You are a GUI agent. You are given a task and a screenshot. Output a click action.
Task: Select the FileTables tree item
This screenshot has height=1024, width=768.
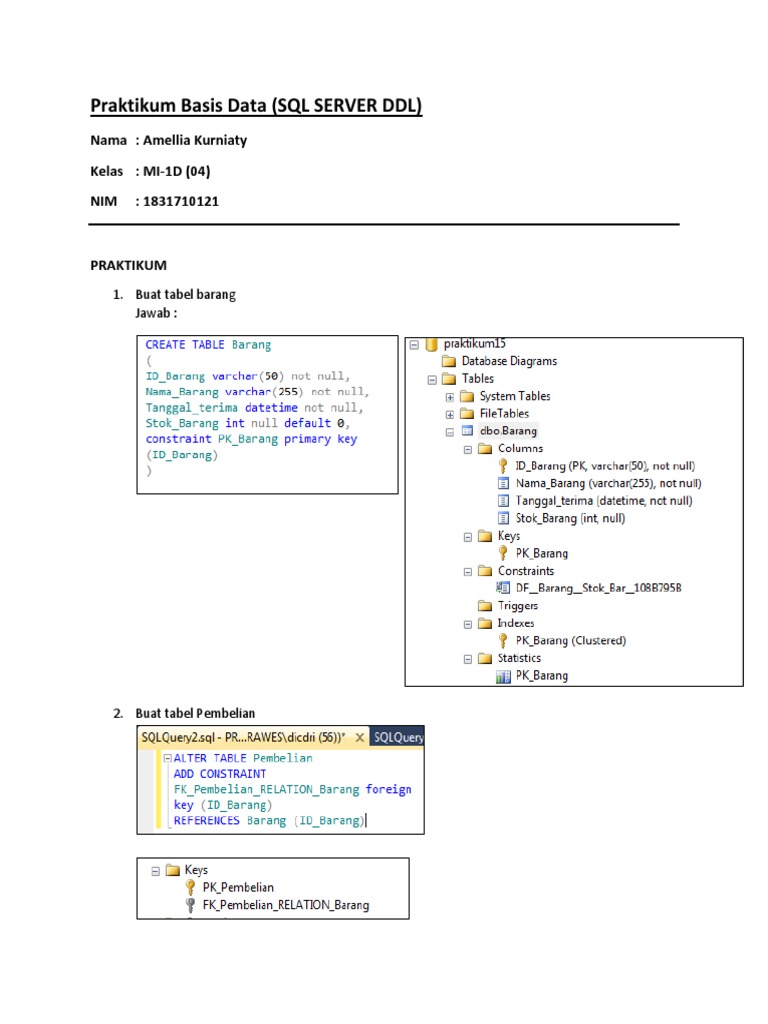(504, 413)
